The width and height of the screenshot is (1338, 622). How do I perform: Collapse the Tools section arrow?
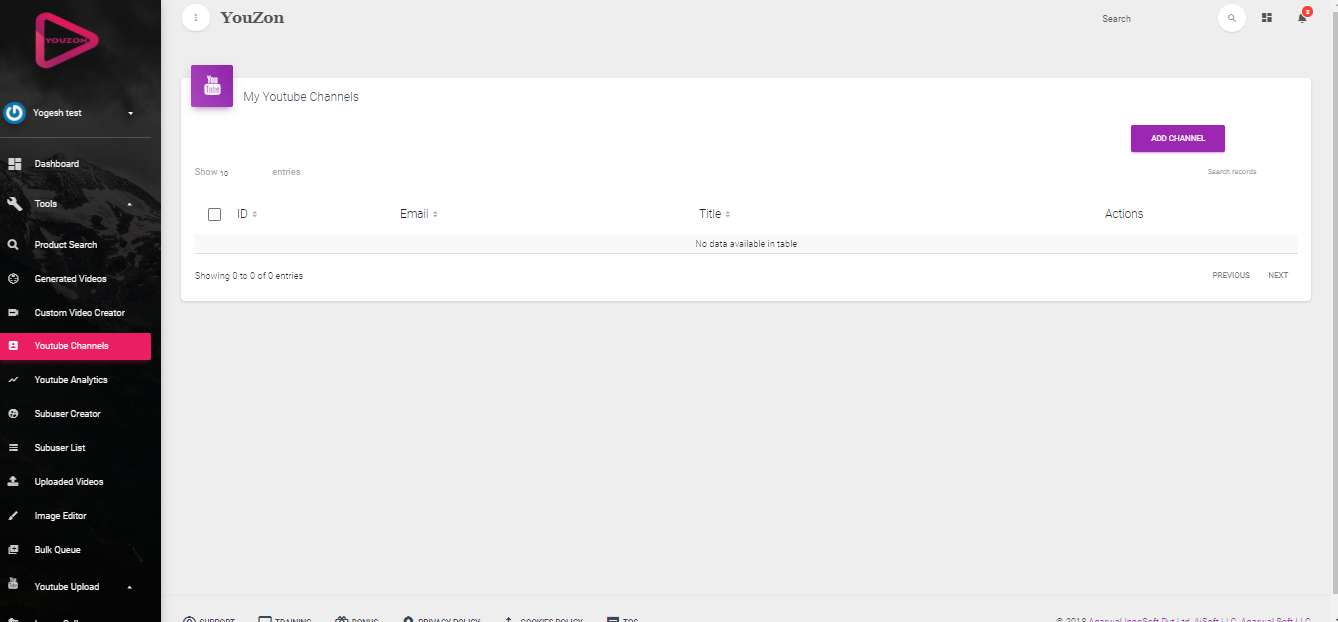(129, 204)
